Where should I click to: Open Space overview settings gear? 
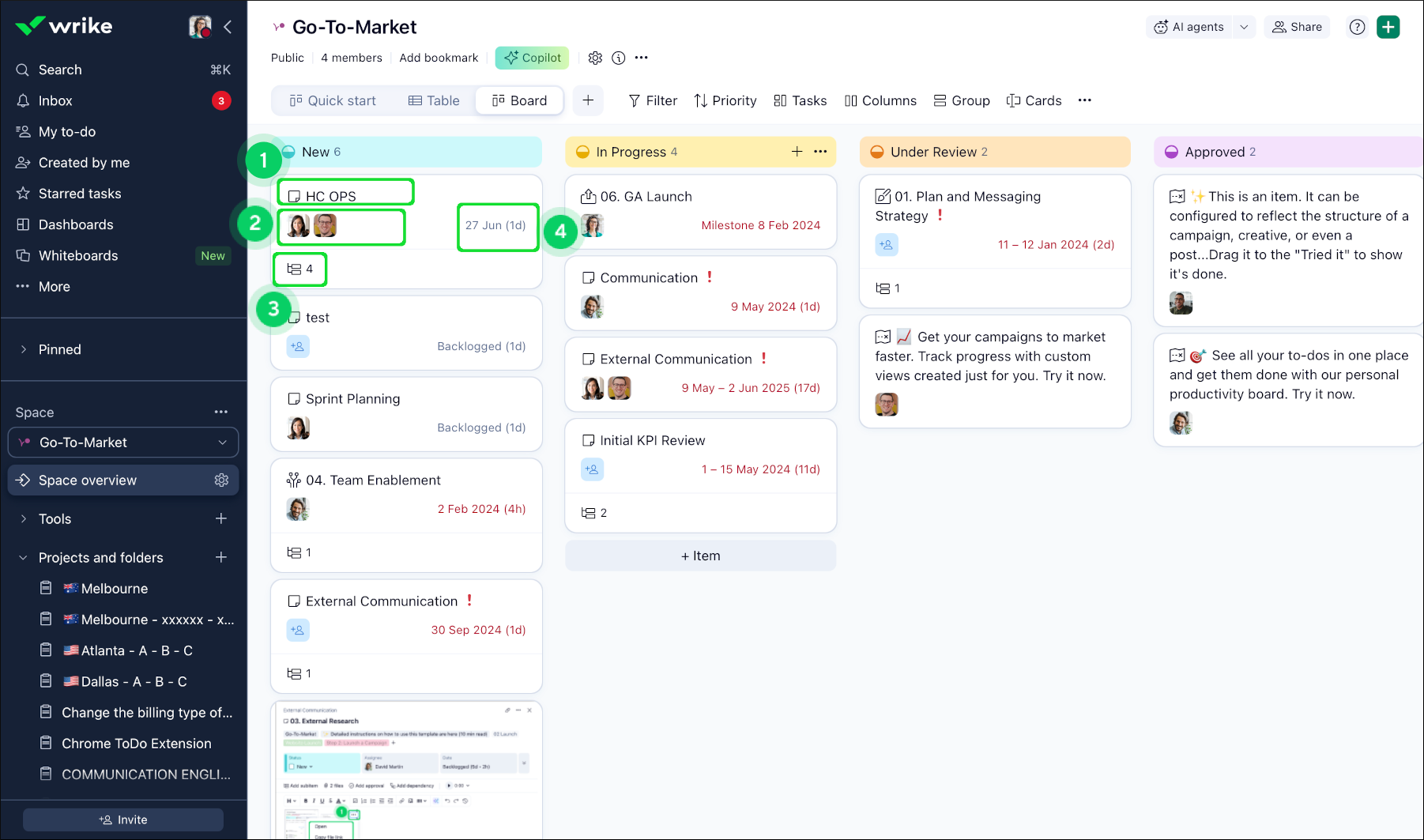tap(221, 480)
